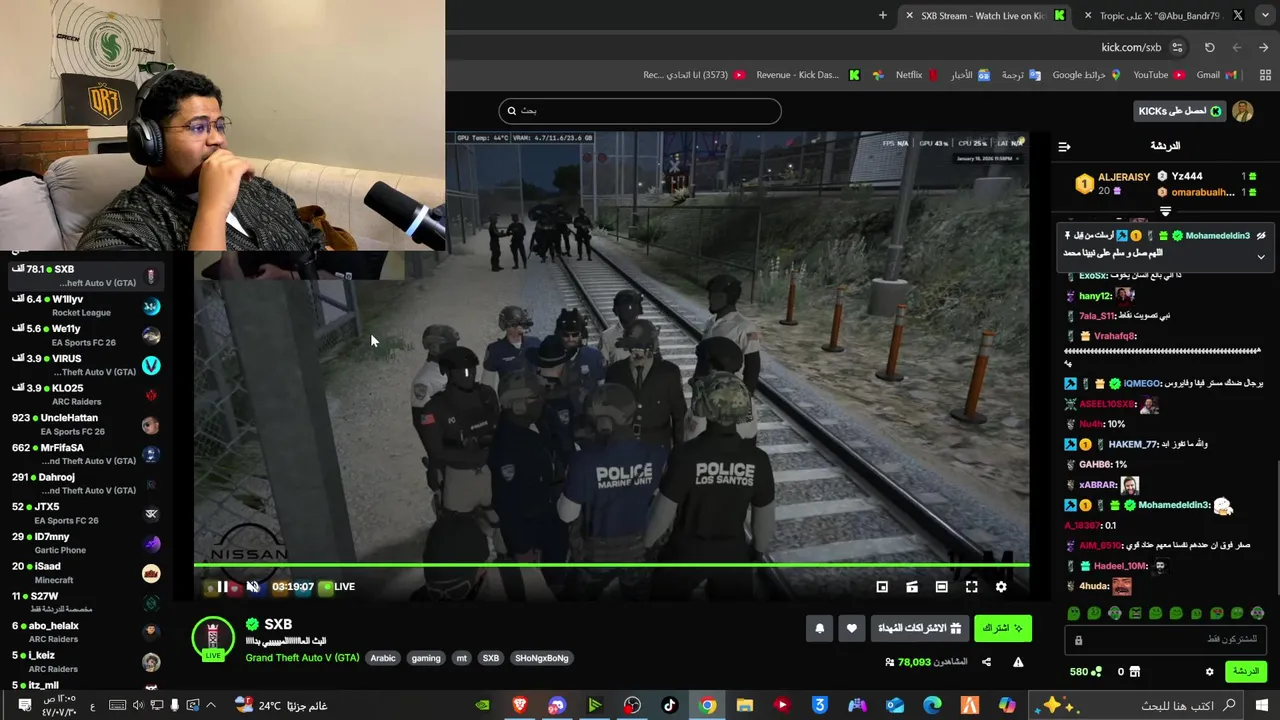This screenshot has width=1280, height=720.
Task: Reload the kick.com page
Action: (1209, 47)
